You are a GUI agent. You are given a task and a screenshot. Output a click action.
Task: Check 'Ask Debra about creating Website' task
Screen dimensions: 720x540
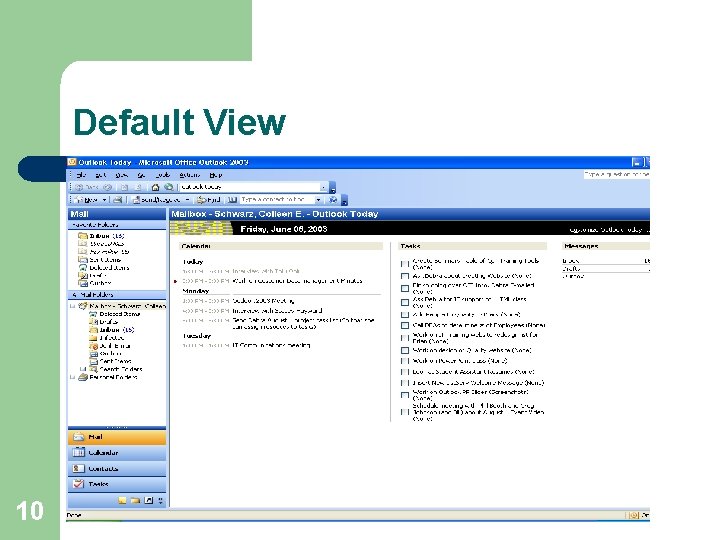pos(405,276)
